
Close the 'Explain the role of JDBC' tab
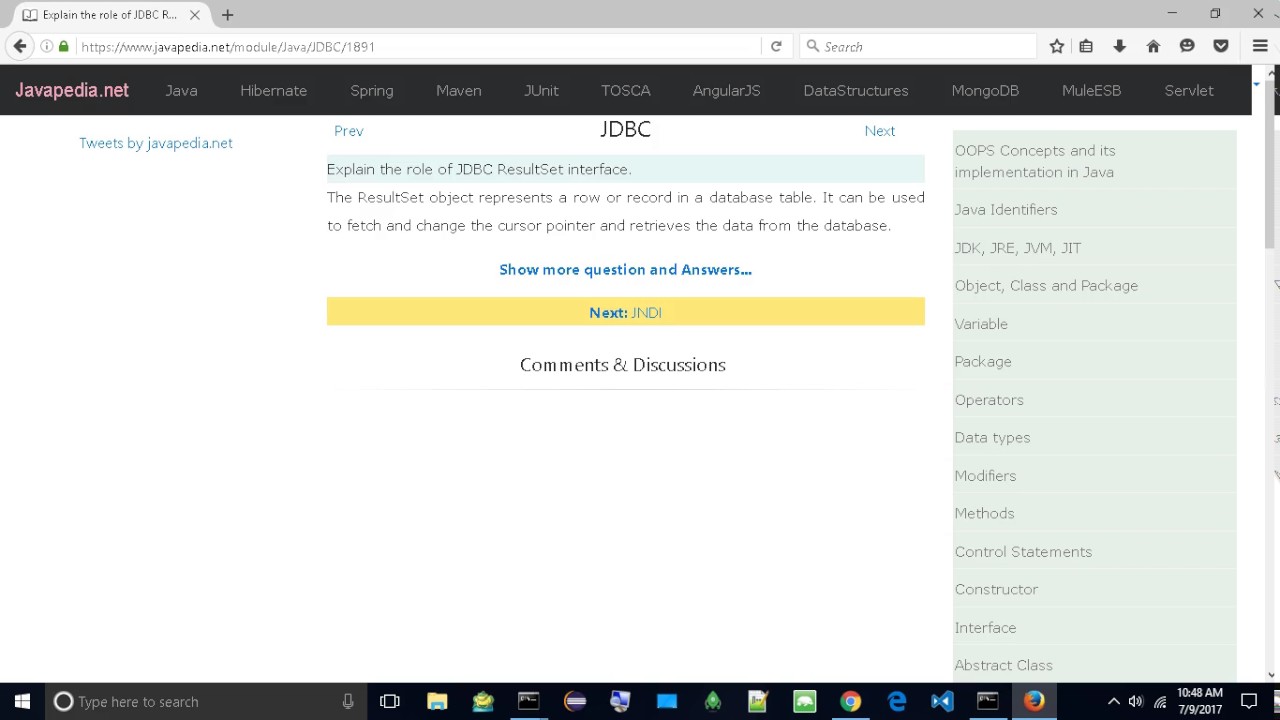pos(195,15)
